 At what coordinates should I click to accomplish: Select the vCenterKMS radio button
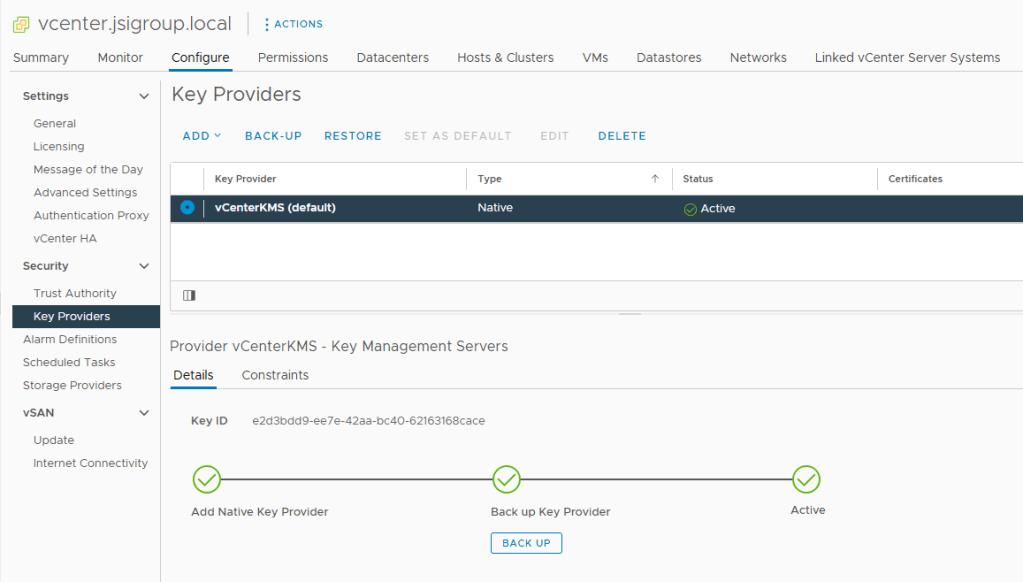(187, 208)
